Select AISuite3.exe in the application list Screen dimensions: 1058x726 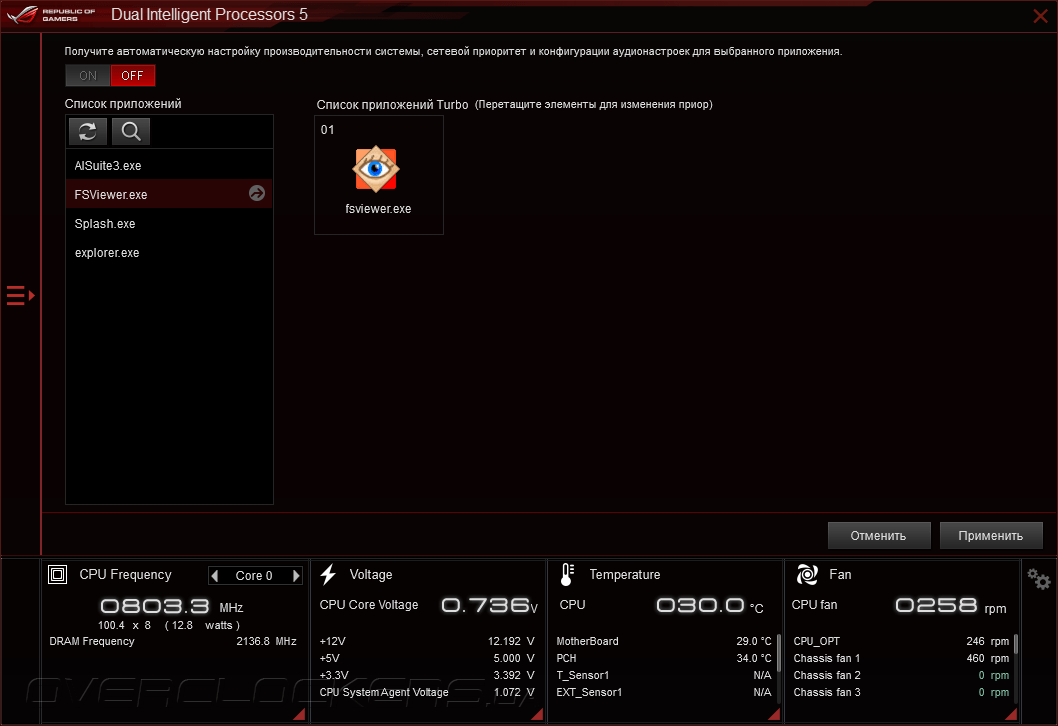169,165
